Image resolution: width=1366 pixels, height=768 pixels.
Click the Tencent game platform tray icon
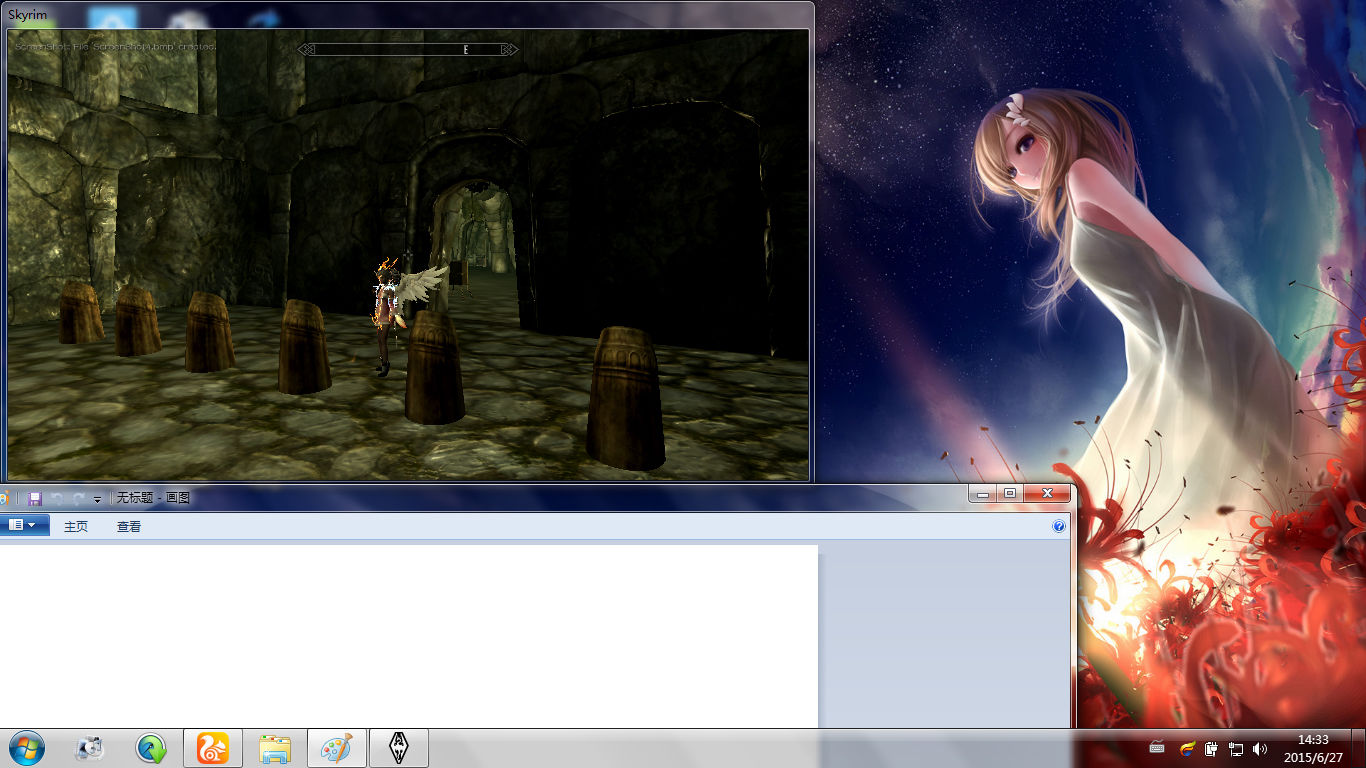pos(1188,748)
